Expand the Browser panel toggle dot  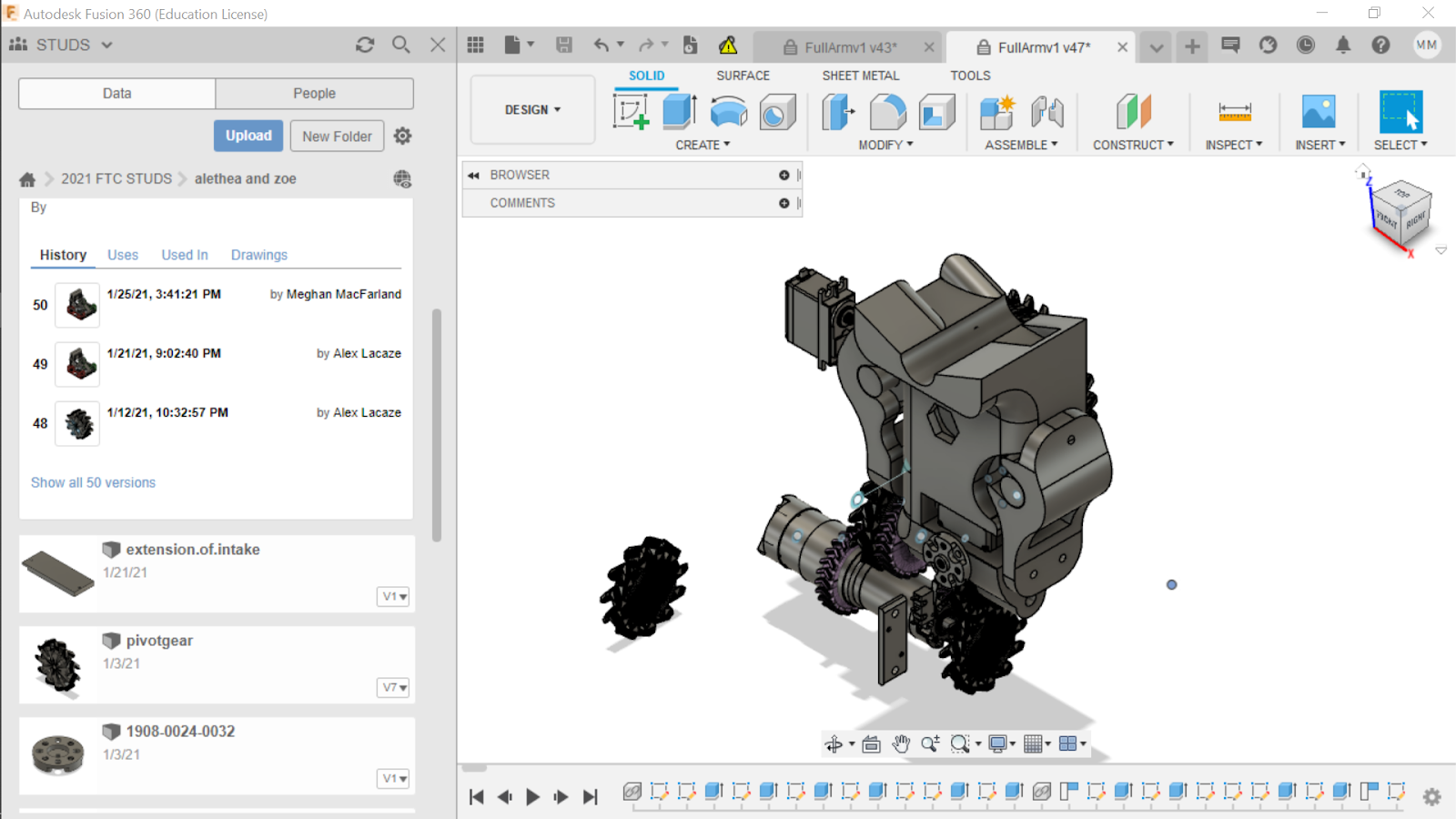[784, 175]
